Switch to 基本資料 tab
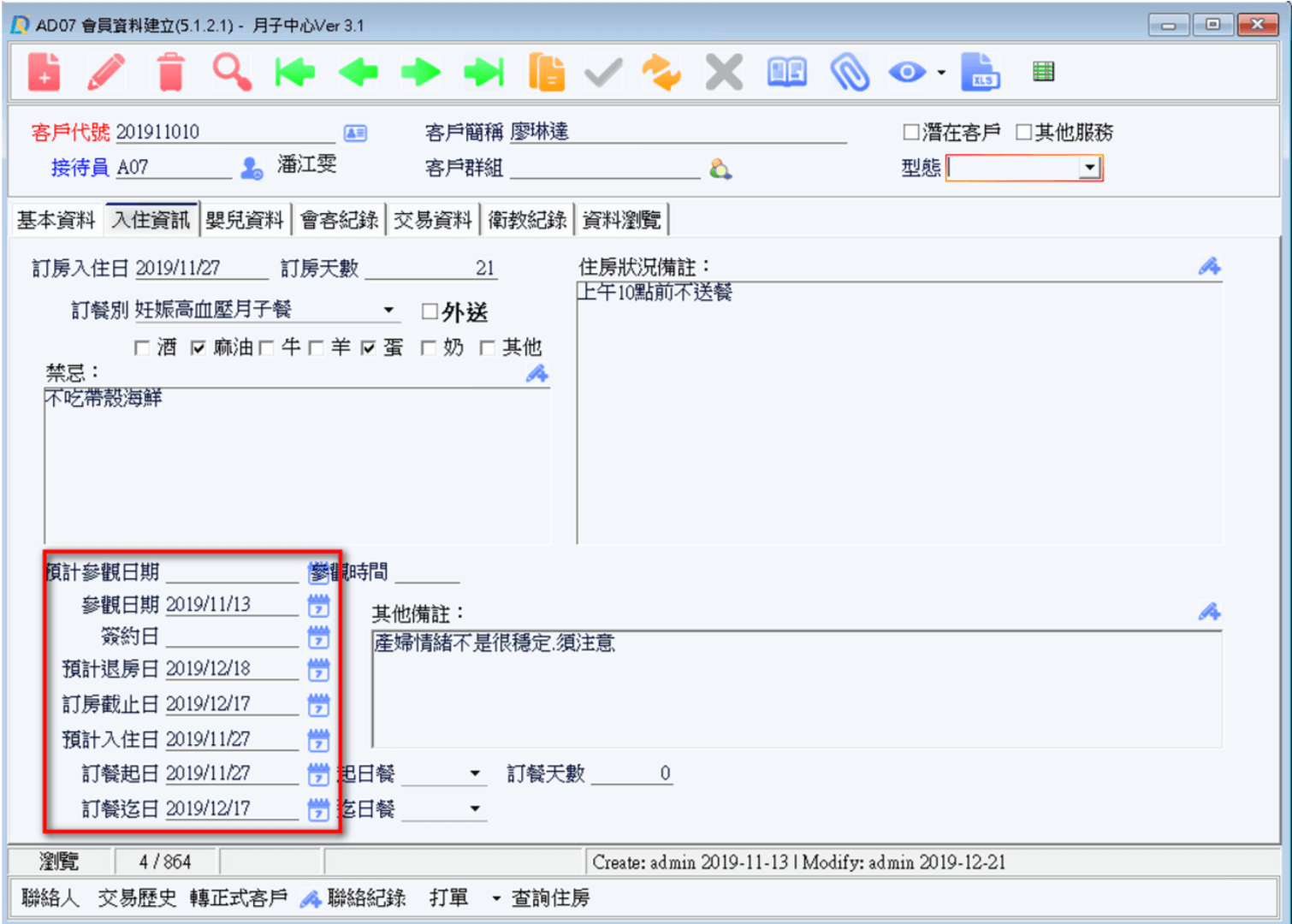The image size is (1292, 924). tap(56, 220)
